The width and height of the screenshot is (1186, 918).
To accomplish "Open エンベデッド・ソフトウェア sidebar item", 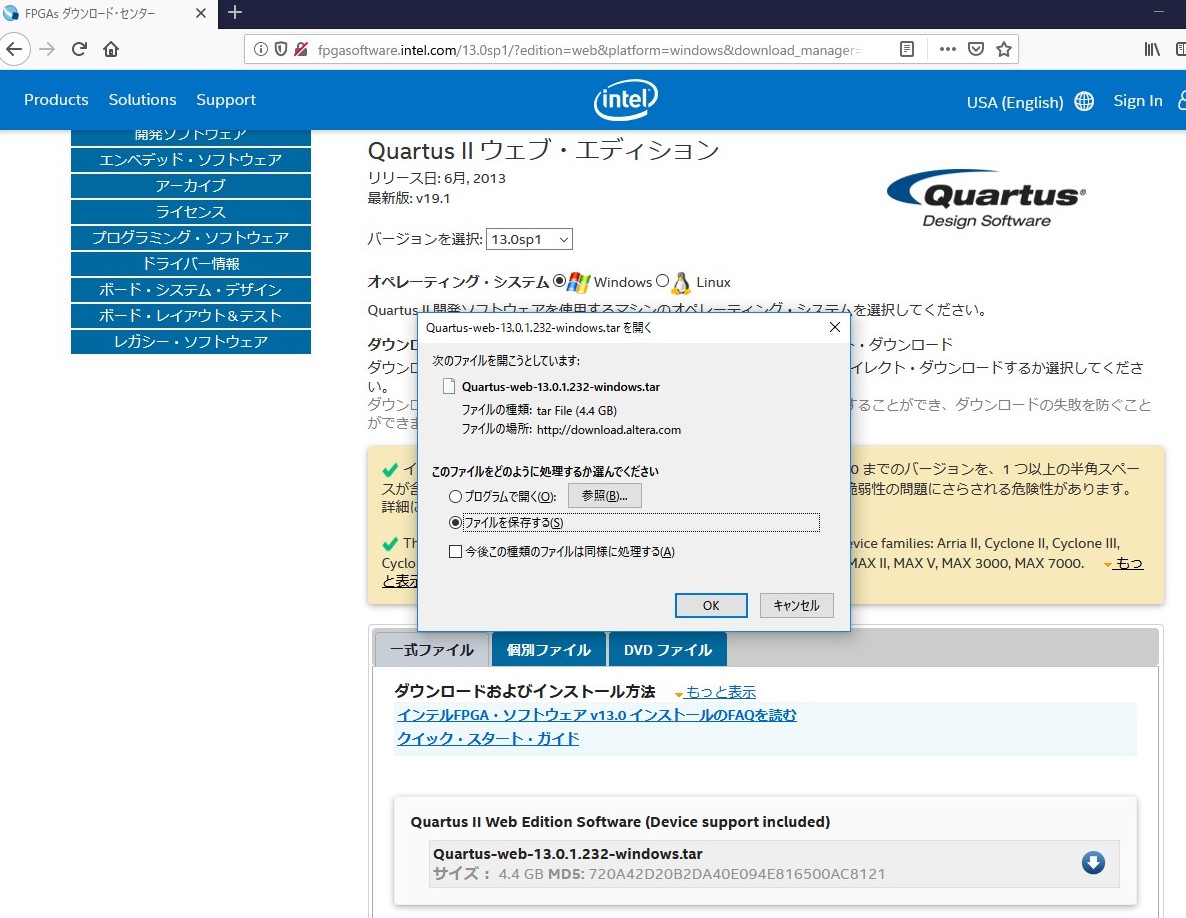I will tap(191, 160).
